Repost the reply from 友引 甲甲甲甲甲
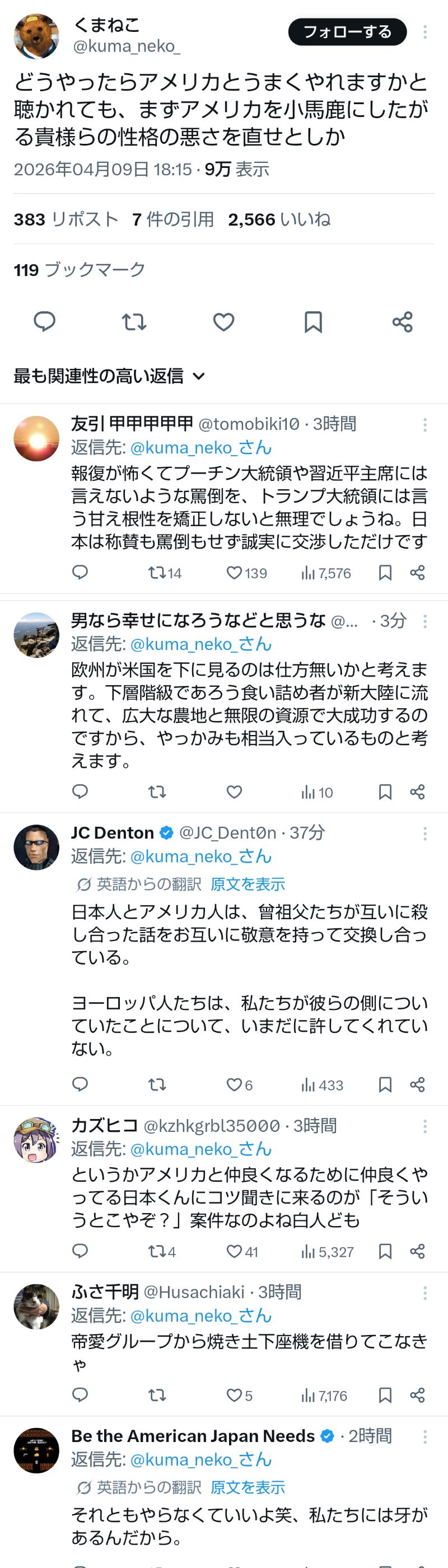Viewport: 448px width, 1568px height. pos(157,573)
